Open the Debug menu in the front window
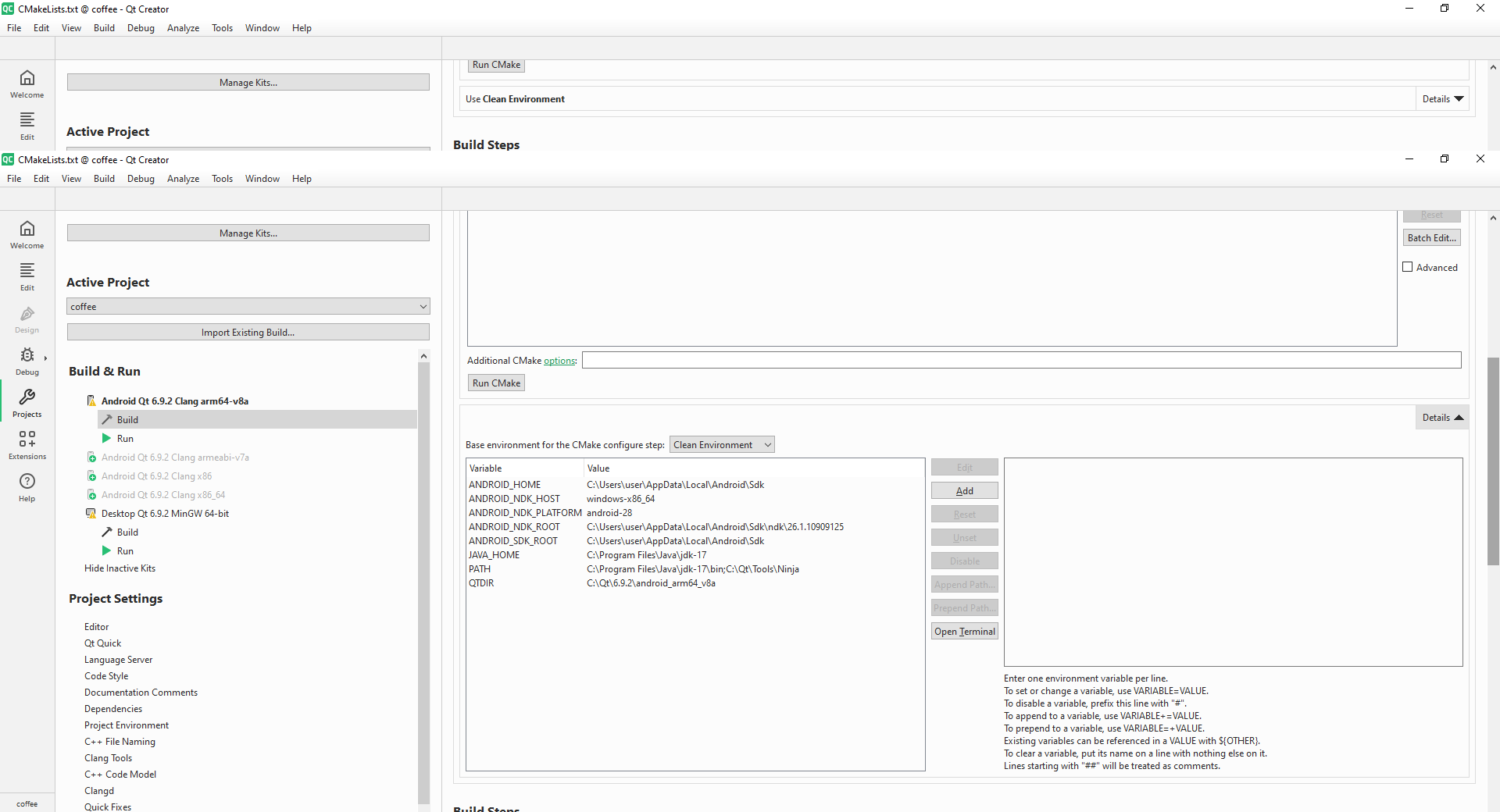The height and width of the screenshot is (812, 1500). pyautogui.click(x=141, y=179)
